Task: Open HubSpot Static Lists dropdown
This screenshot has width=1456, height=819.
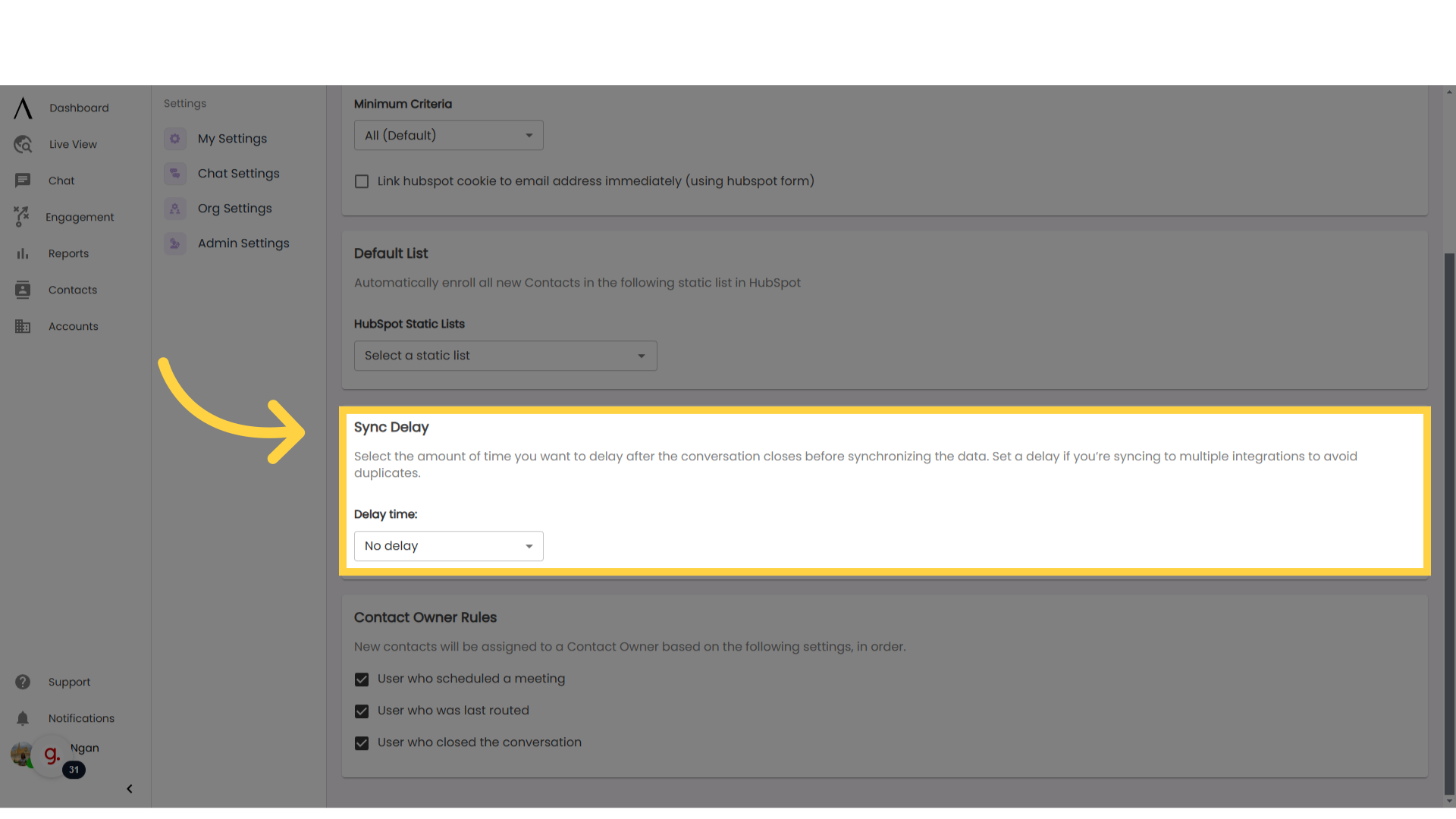Action: pos(505,355)
